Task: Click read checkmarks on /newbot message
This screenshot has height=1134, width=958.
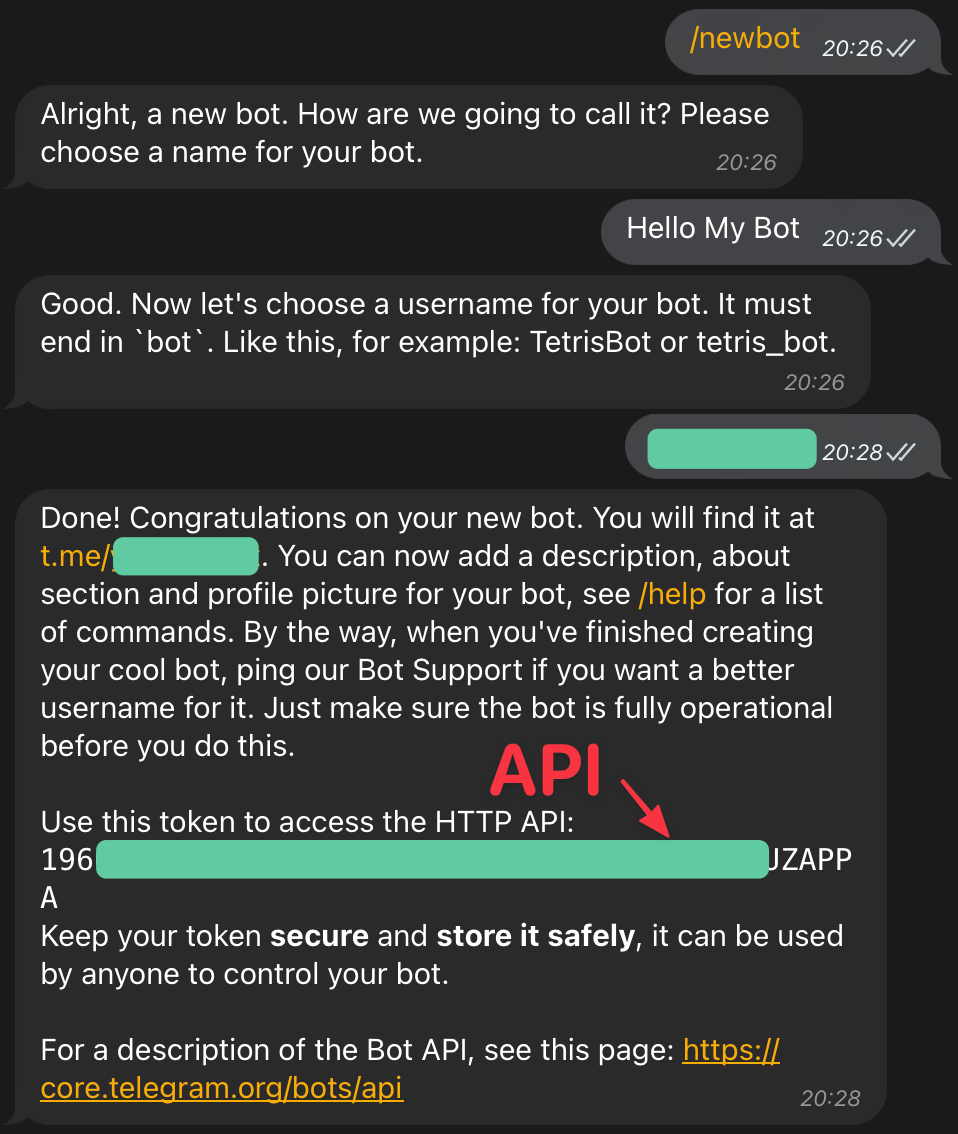Action: pyautogui.click(x=901, y=48)
